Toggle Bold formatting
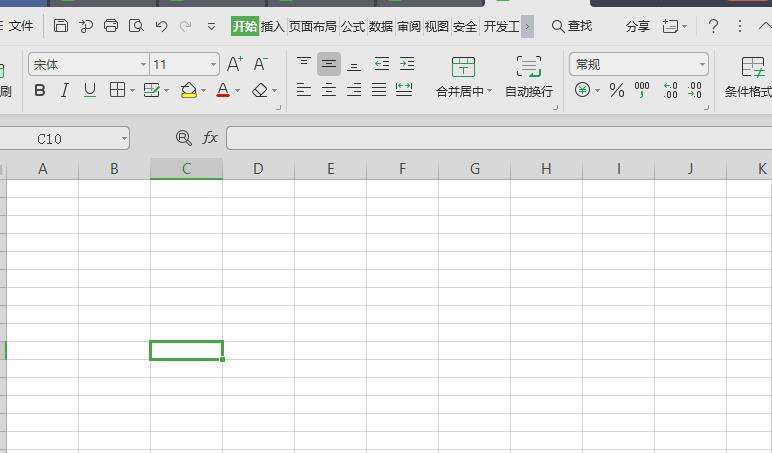Image resolution: width=772 pixels, height=453 pixels. tap(40, 90)
